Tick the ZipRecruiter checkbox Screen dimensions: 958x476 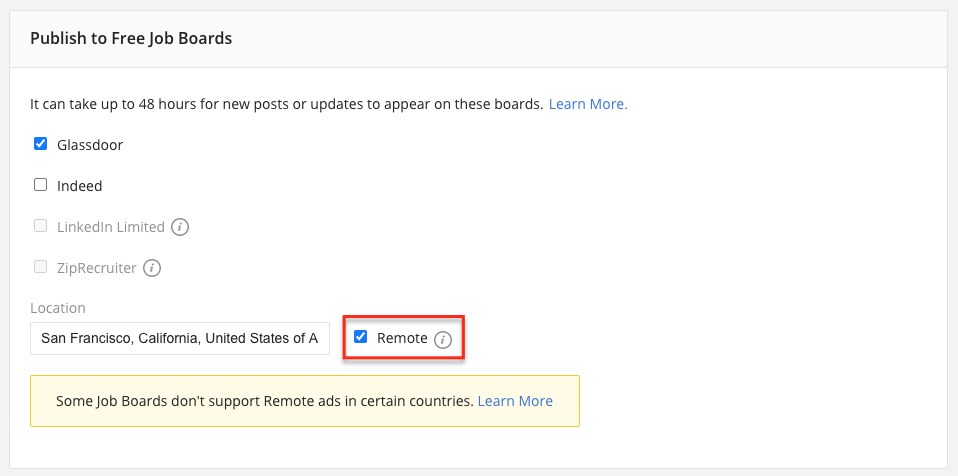pyautogui.click(x=40, y=267)
